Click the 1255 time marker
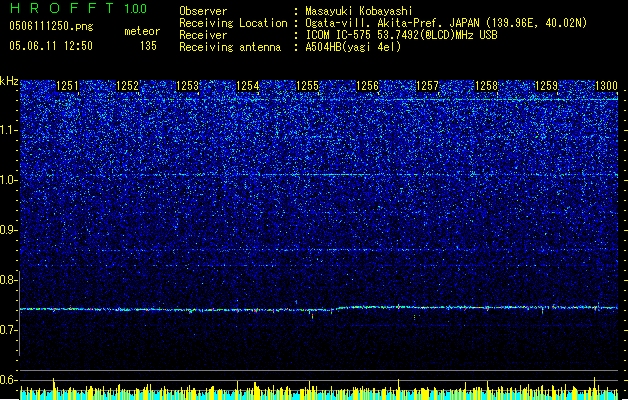Image resolution: width=629 pixels, height=400 pixels. click(x=307, y=86)
